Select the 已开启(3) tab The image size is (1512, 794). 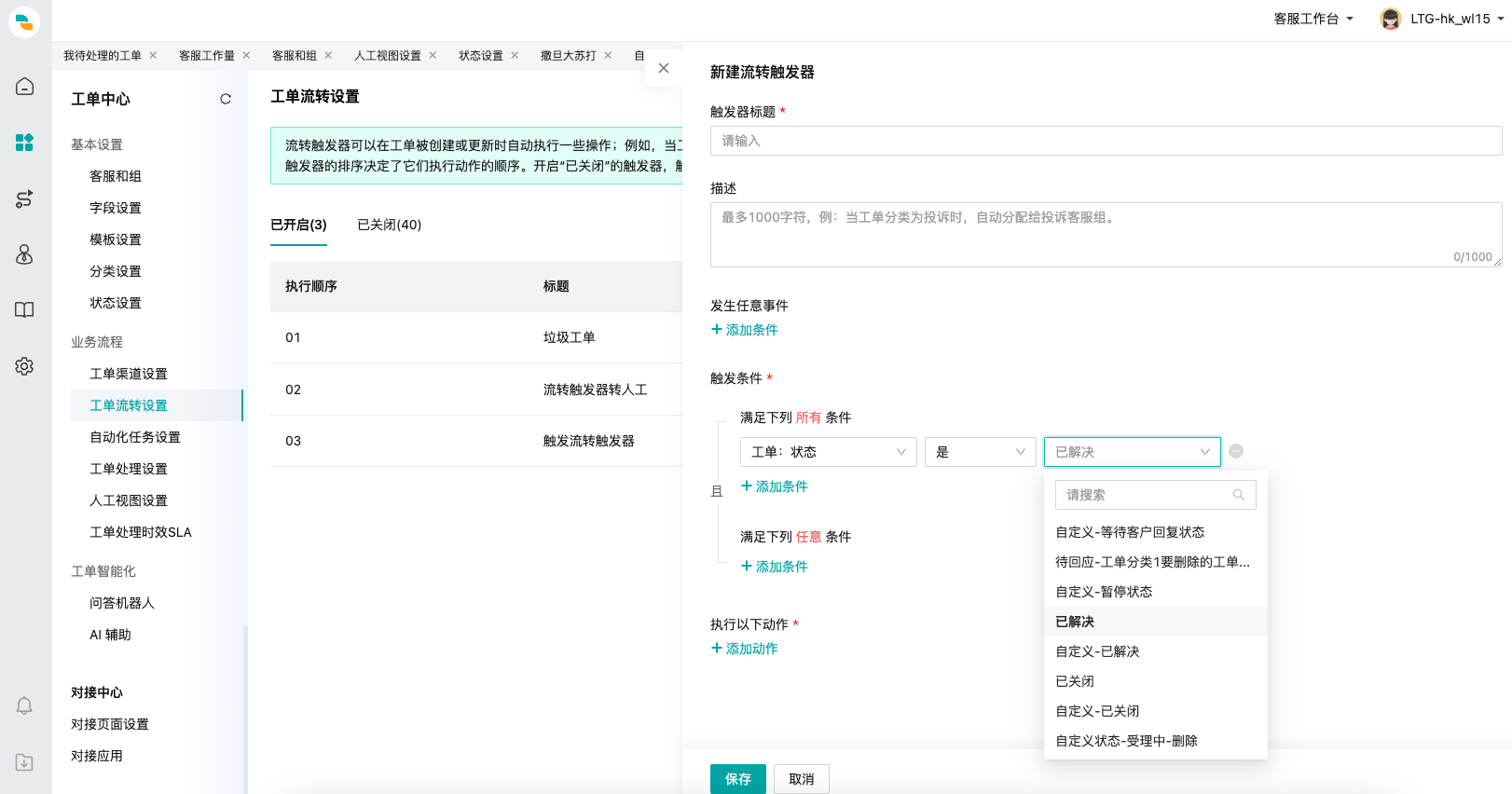click(298, 225)
